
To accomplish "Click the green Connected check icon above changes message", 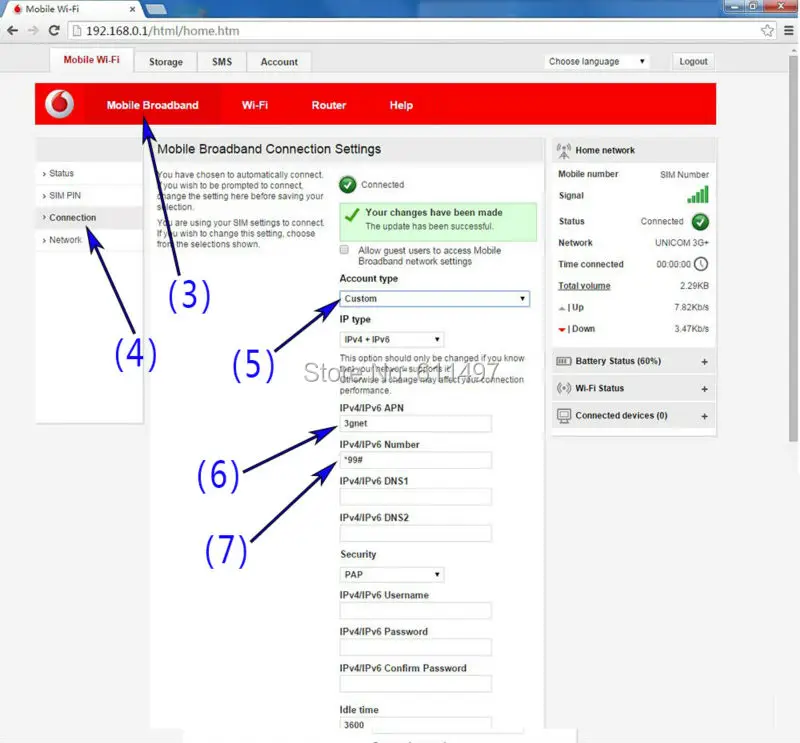I will 347,184.
